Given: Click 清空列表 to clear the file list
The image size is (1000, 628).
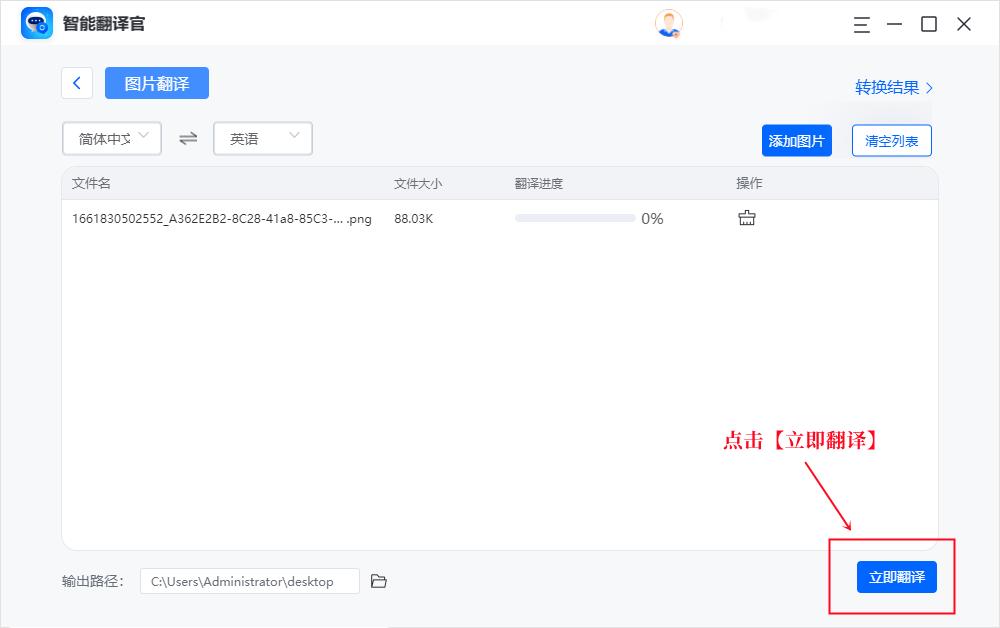Looking at the screenshot, I should [x=890, y=140].
